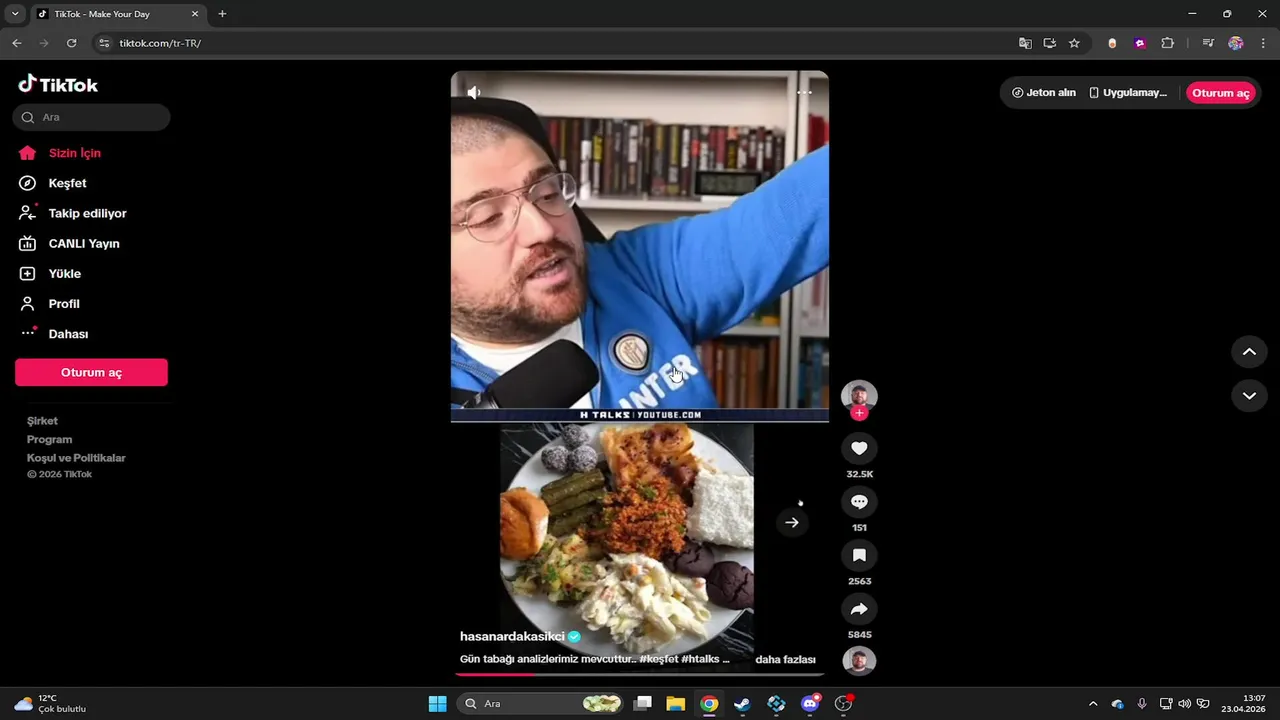The height and width of the screenshot is (720, 1280).
Task: Click the browser back arrow
Action: pyautogui.click(x=17, y=43)
